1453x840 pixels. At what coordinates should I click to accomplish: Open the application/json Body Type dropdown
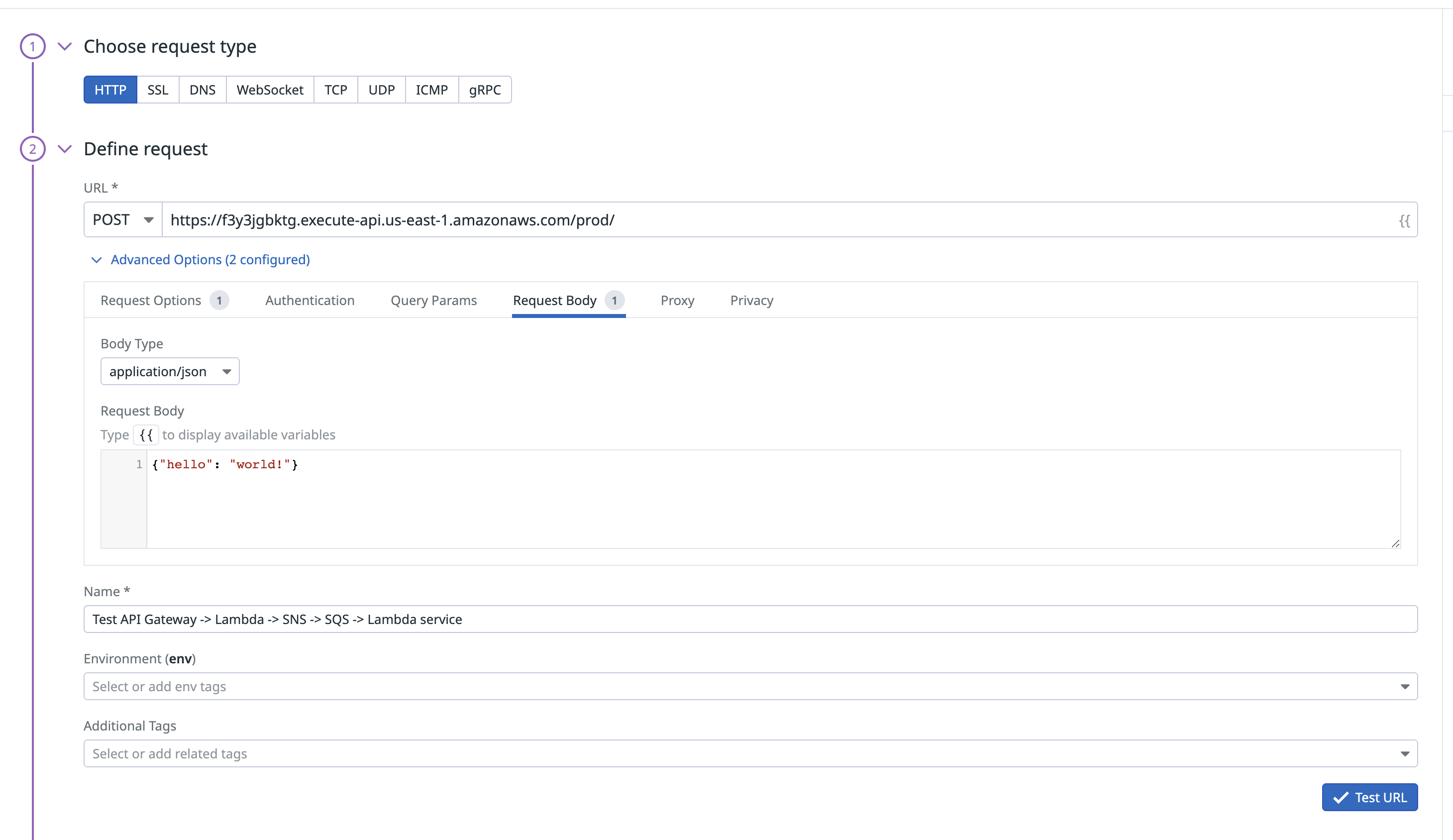tap(170, 371)
